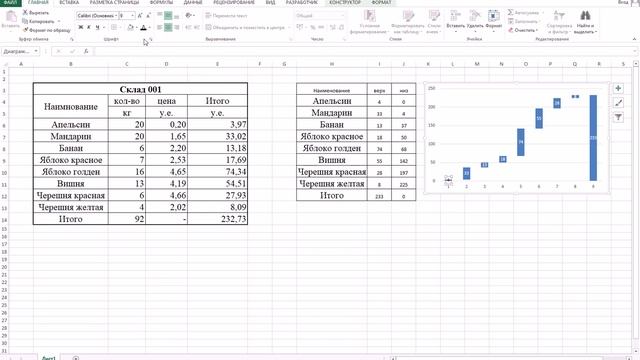Toggle Underline (Ч) formatting
Image resolution: width=640 pixels, height=360 pixels.
[97, 27]
